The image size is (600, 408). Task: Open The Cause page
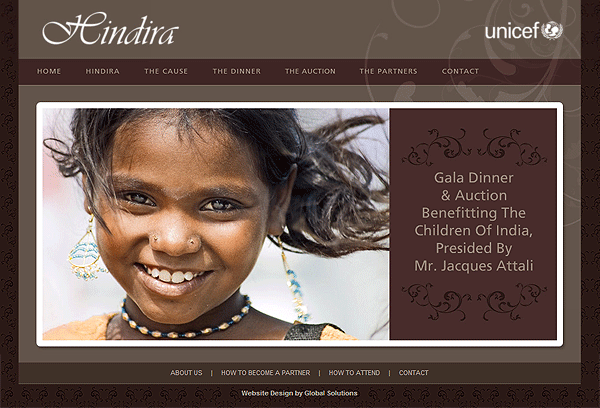(166, 71)
